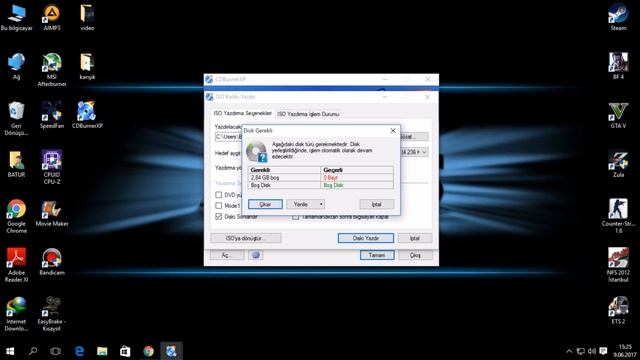Screen dimensions: 640x360
Task: Toggle the Mode1 checkbox
Action: [219, 205]
